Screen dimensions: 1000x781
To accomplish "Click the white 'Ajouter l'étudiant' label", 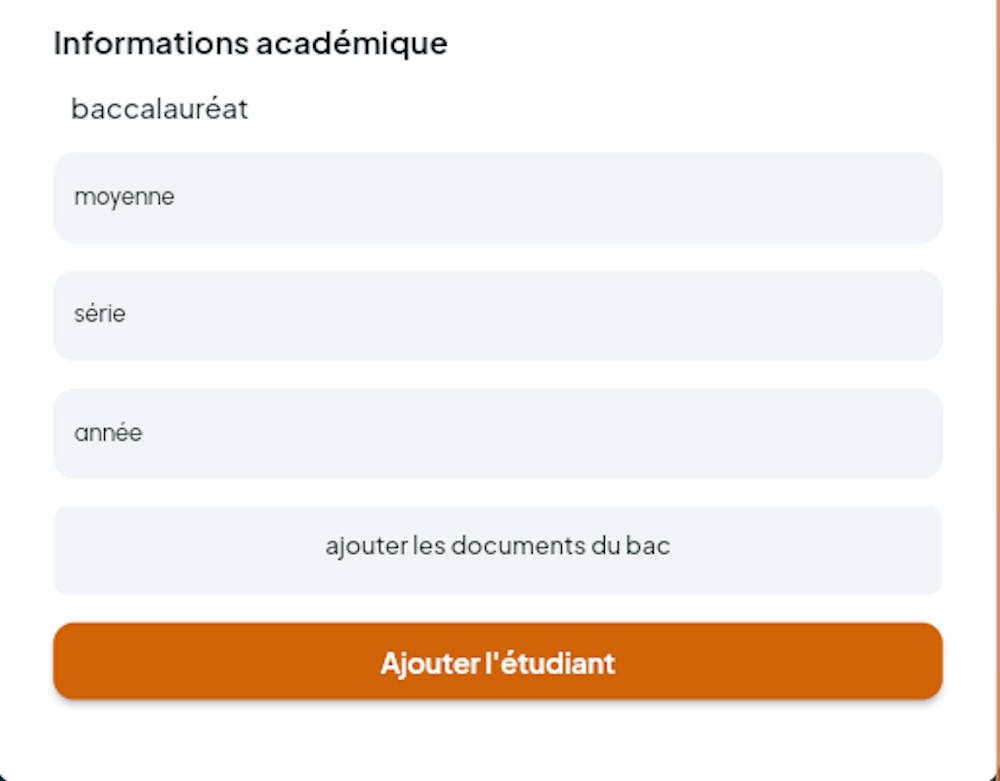I will point(497,662).
